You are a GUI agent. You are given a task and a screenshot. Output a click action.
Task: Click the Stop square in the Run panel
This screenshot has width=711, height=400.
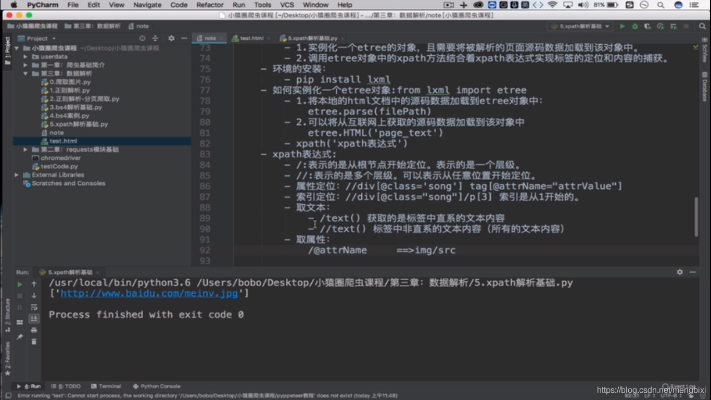click(19, 296)
